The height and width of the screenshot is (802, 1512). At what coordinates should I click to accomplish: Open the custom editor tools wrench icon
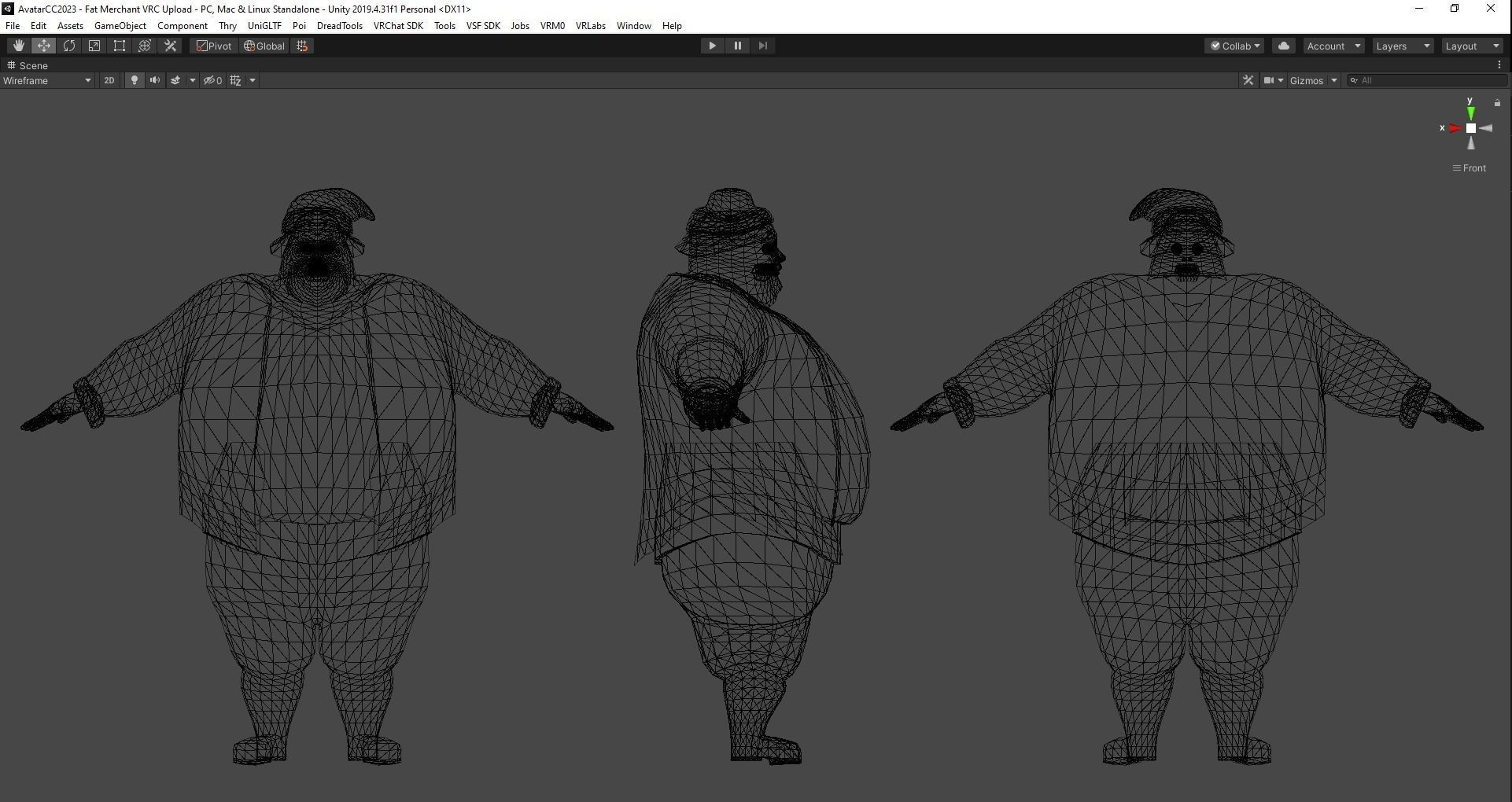coord(170,45)
